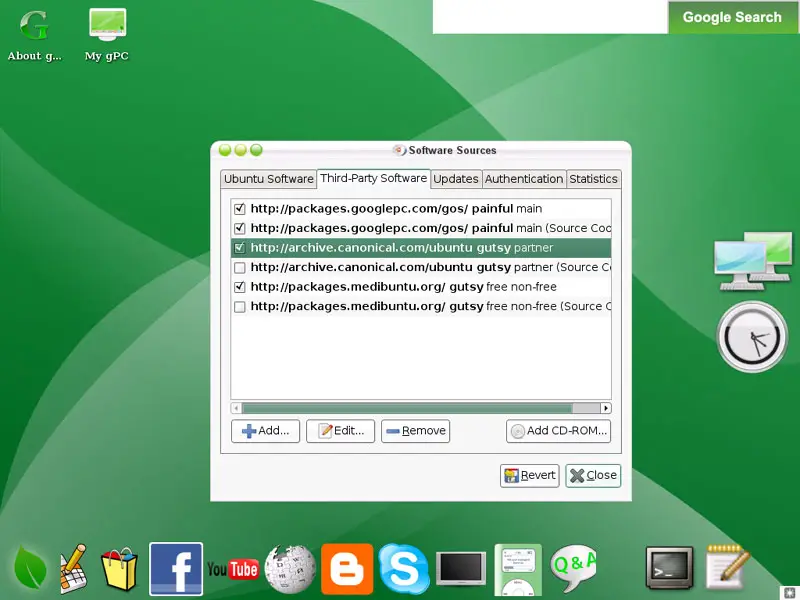
Task: Launch the green leaf dock icon
Action: point(30,568)
